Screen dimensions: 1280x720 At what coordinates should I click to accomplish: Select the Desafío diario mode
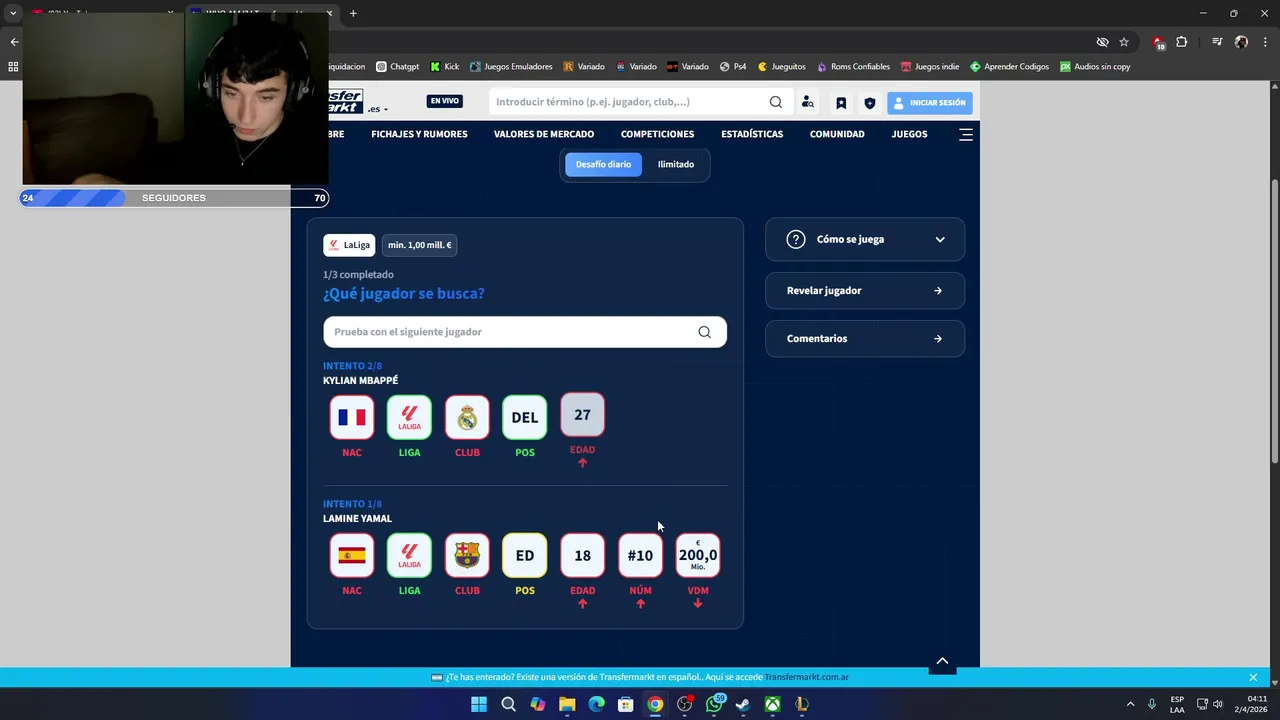(x=603, y=164)
